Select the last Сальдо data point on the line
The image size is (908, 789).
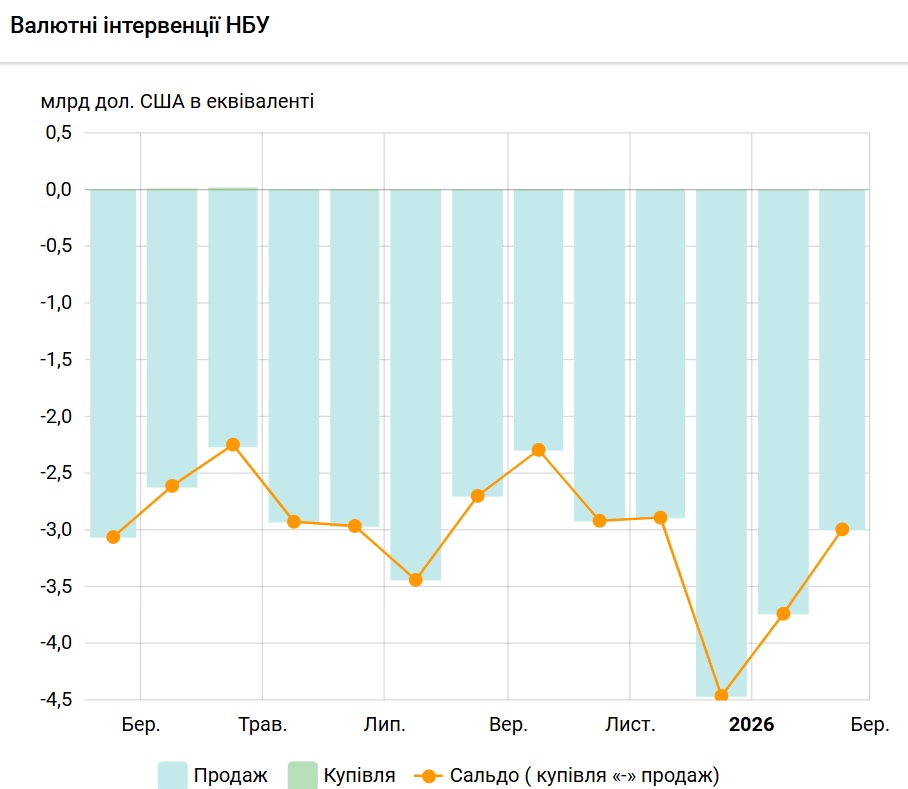pos(842,529)
